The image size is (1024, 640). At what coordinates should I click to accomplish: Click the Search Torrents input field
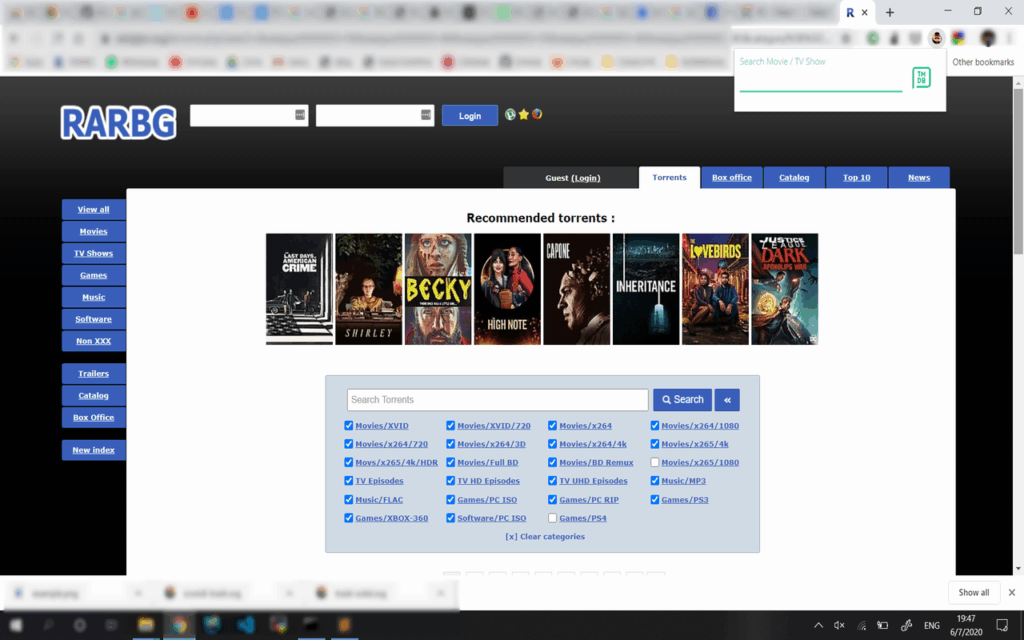click(498, 400)
